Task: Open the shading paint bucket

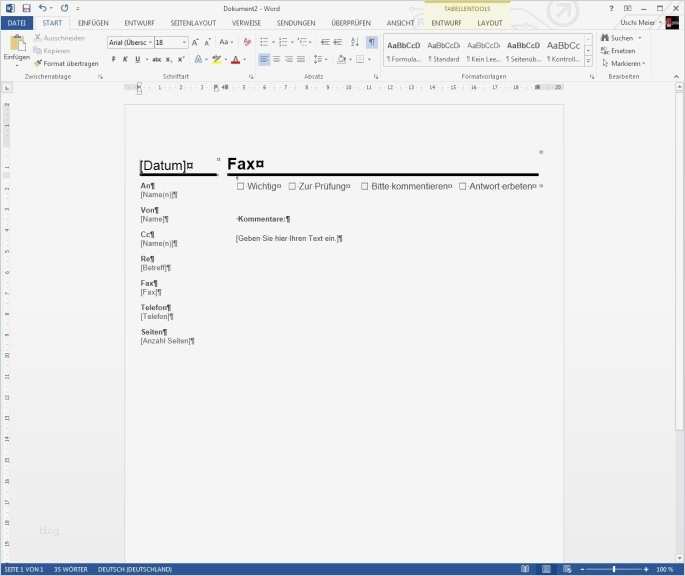Action: (x=341, y=59)
